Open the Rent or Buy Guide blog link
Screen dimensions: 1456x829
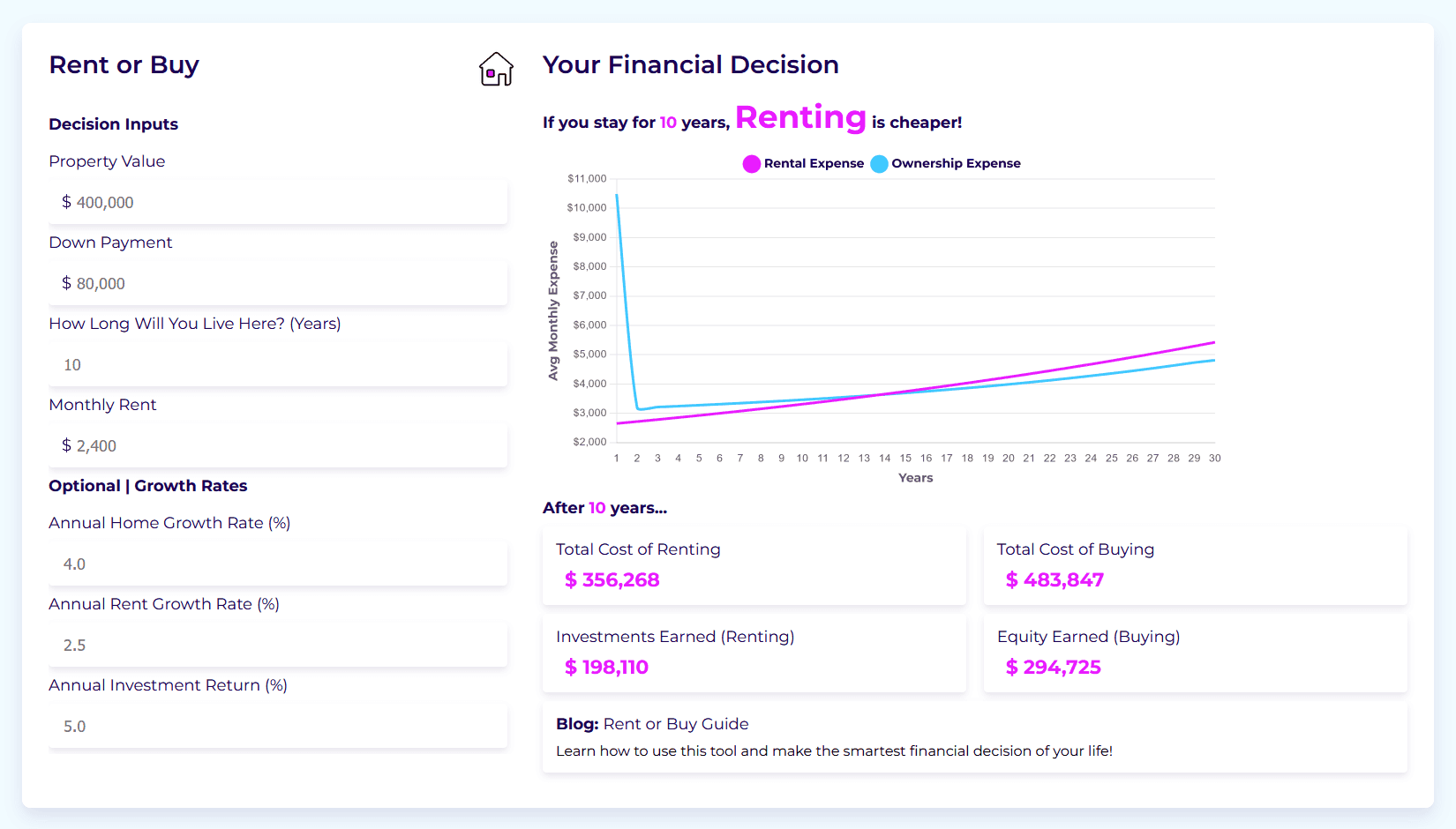pos(676,724)
